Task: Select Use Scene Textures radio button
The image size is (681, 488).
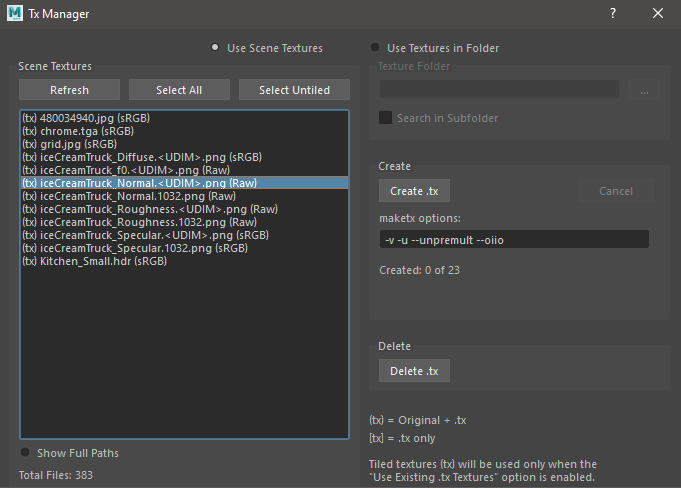Action: (x=215, y=48)
